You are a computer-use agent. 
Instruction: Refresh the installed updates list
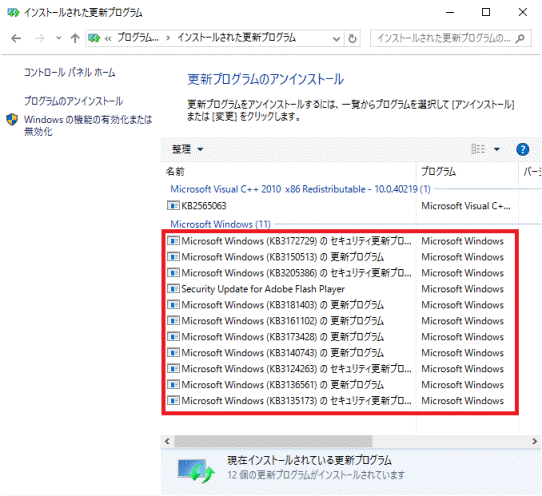[x=352, y=38]
